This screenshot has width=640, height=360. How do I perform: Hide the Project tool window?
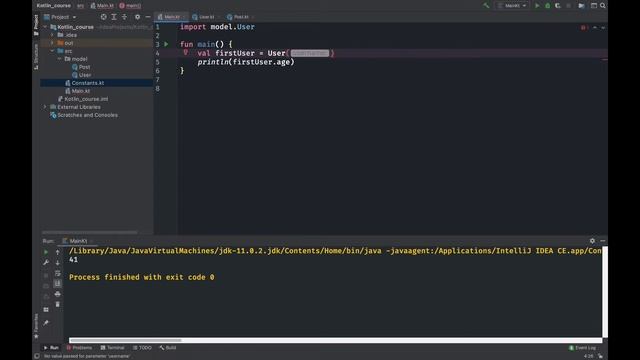[148, 17]
